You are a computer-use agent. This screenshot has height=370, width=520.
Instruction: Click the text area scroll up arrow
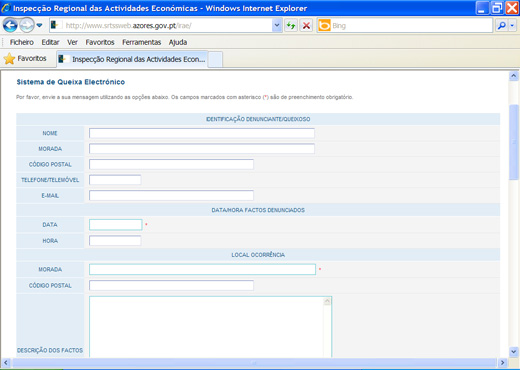pos(327,301)
